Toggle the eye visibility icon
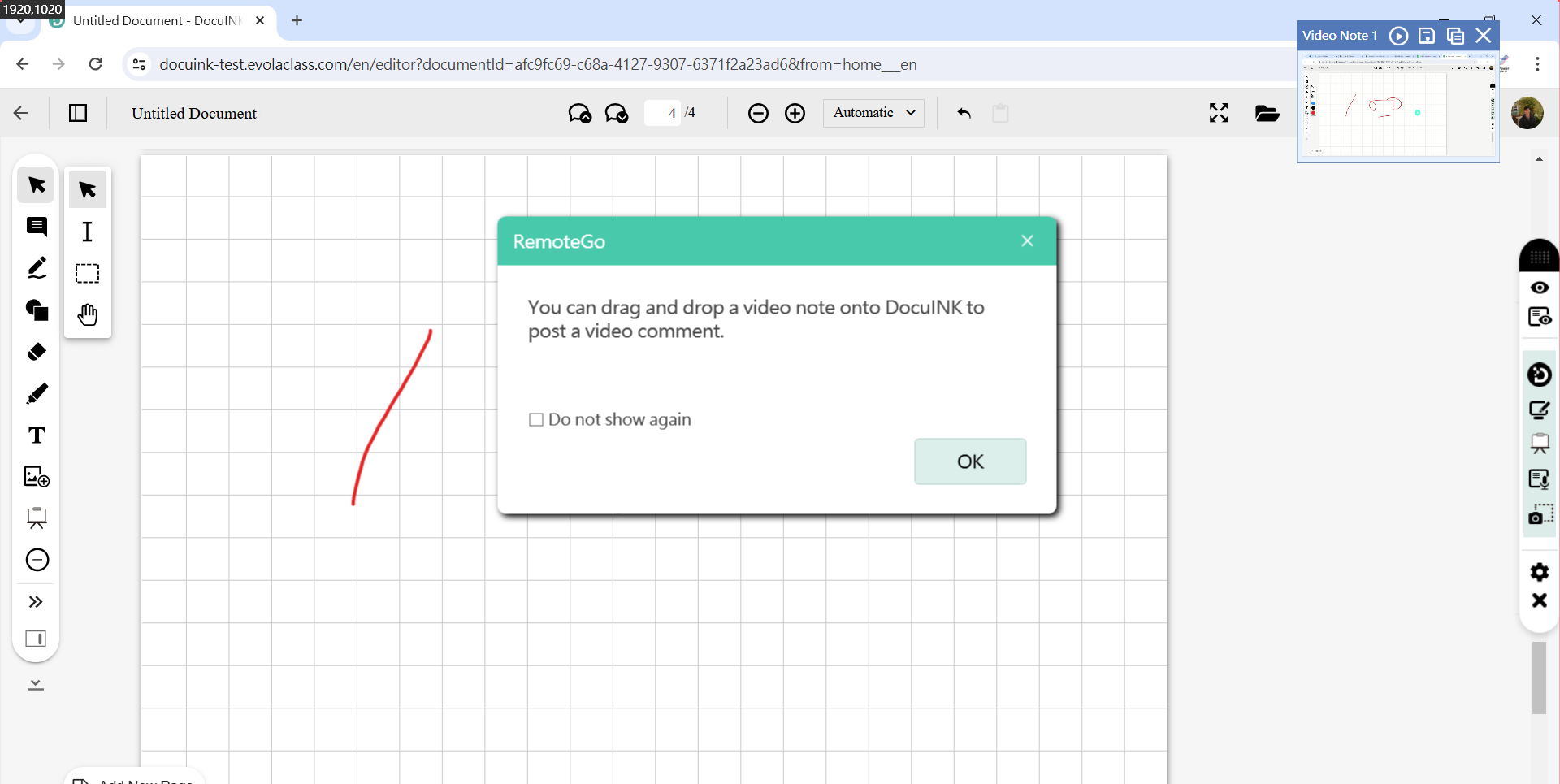Viewport: 1560px width, 784px height. [x=1539, y=288]
